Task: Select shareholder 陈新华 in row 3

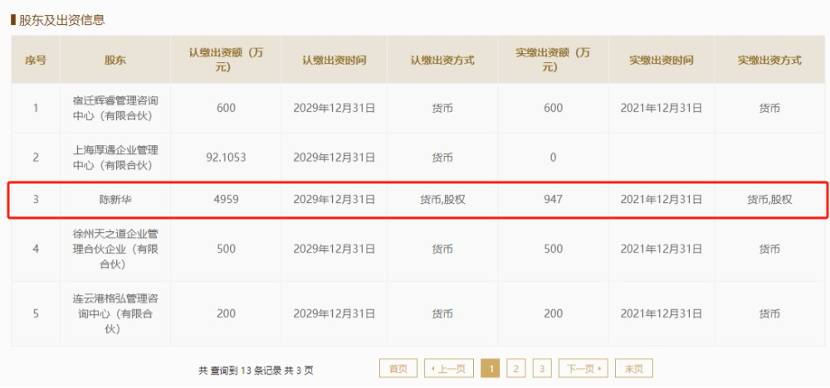Action: pos(115,200)
